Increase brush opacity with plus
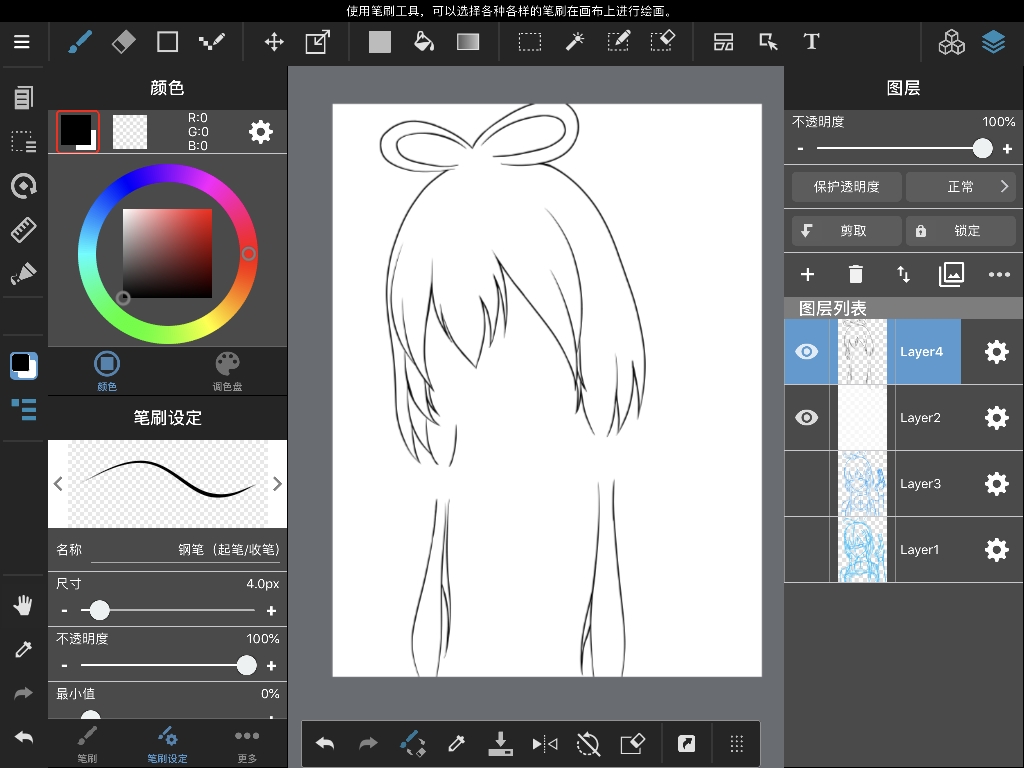Viewport: 1024px width, 768px height. click(x=271, y=666)
